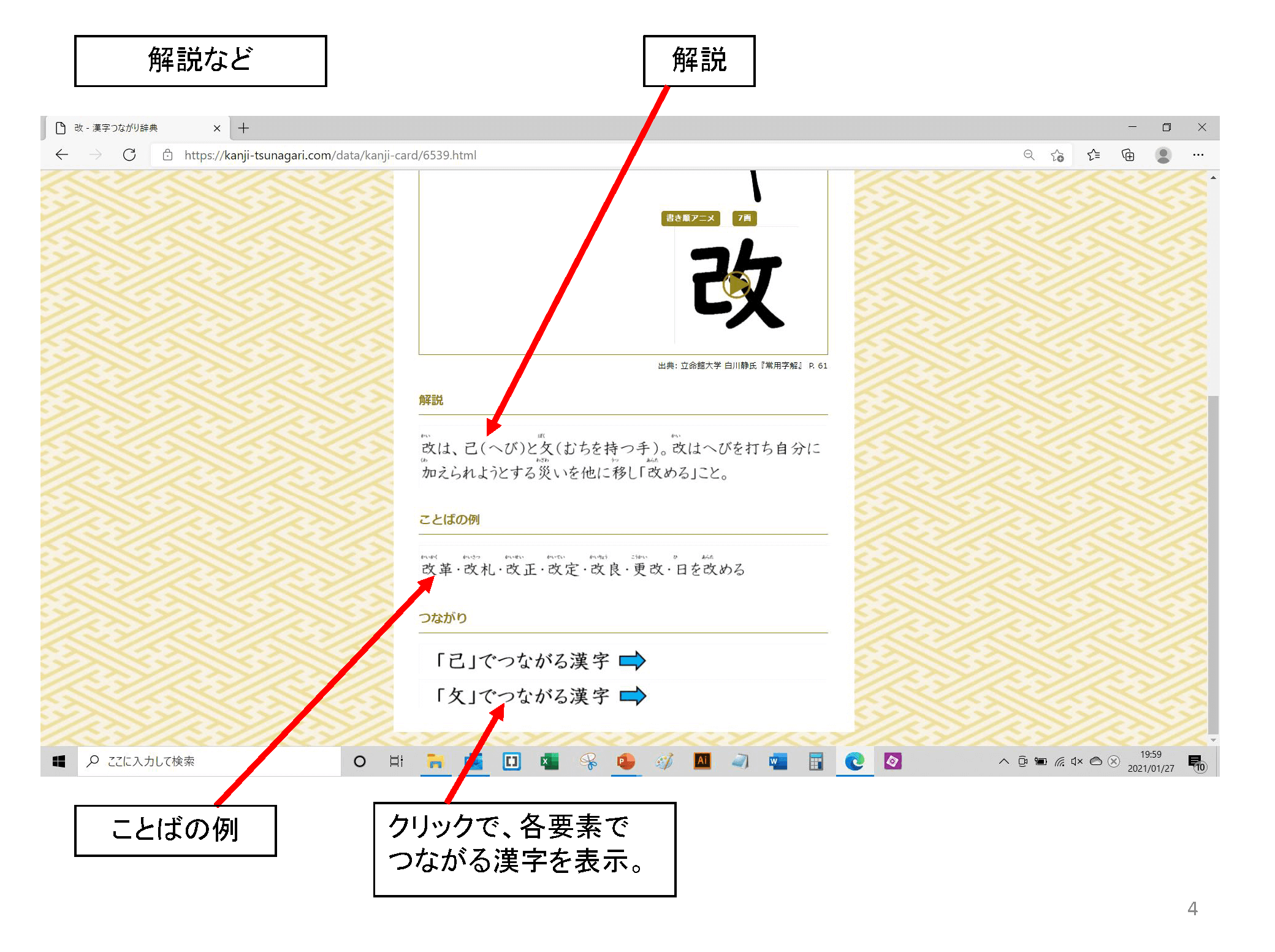Show hidden icons in the system tray
This screenshot has height=952, width=1275.
(x=1003, y=761)
